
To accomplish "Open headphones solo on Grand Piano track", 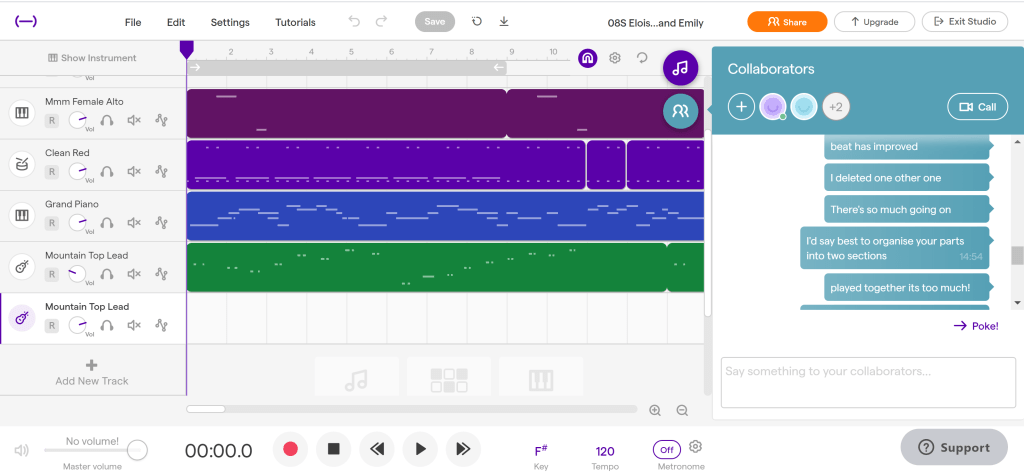I will (x=106, y=223).
